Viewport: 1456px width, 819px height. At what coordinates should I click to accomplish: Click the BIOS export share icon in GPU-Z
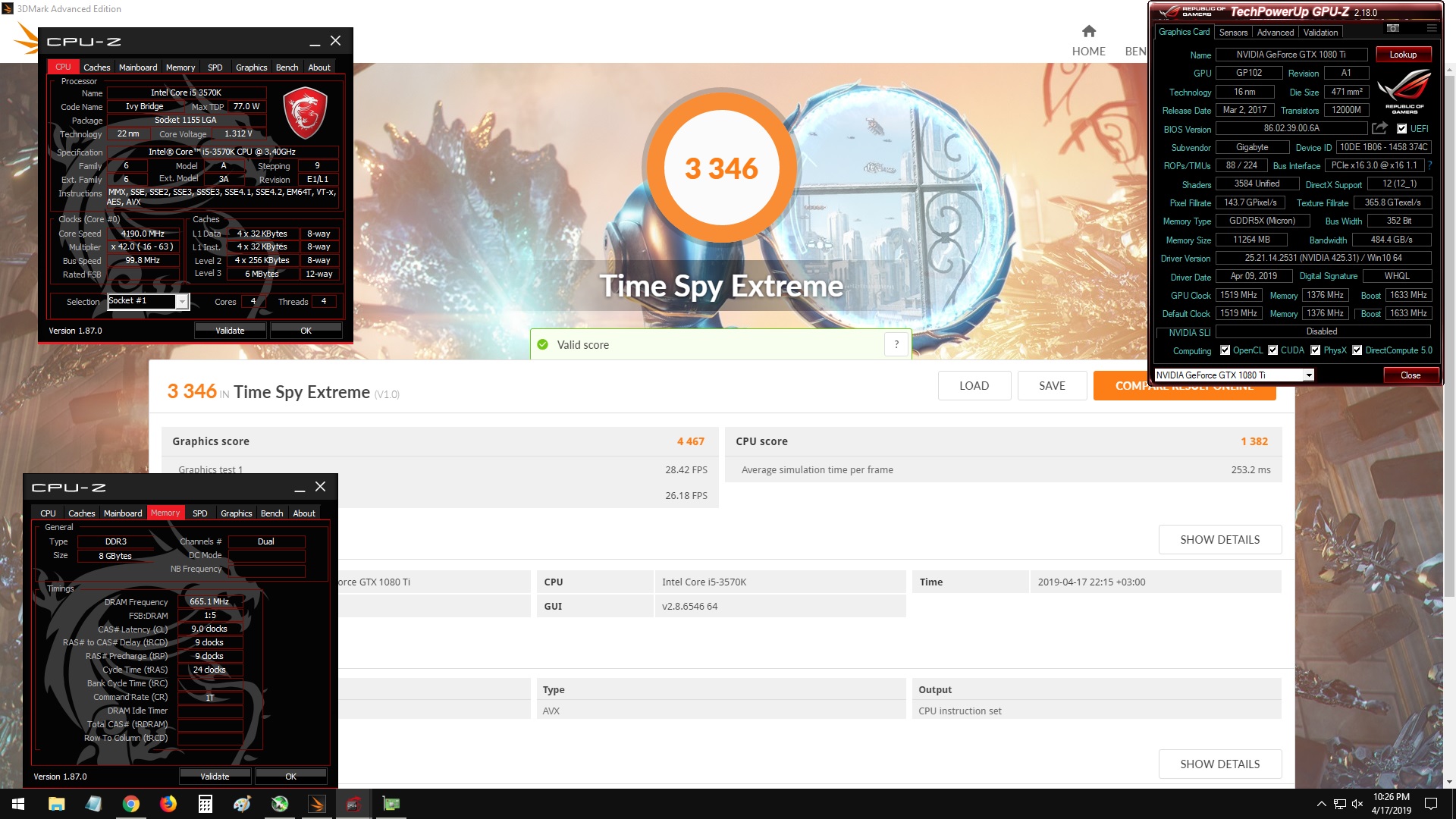coord(1379,128)
